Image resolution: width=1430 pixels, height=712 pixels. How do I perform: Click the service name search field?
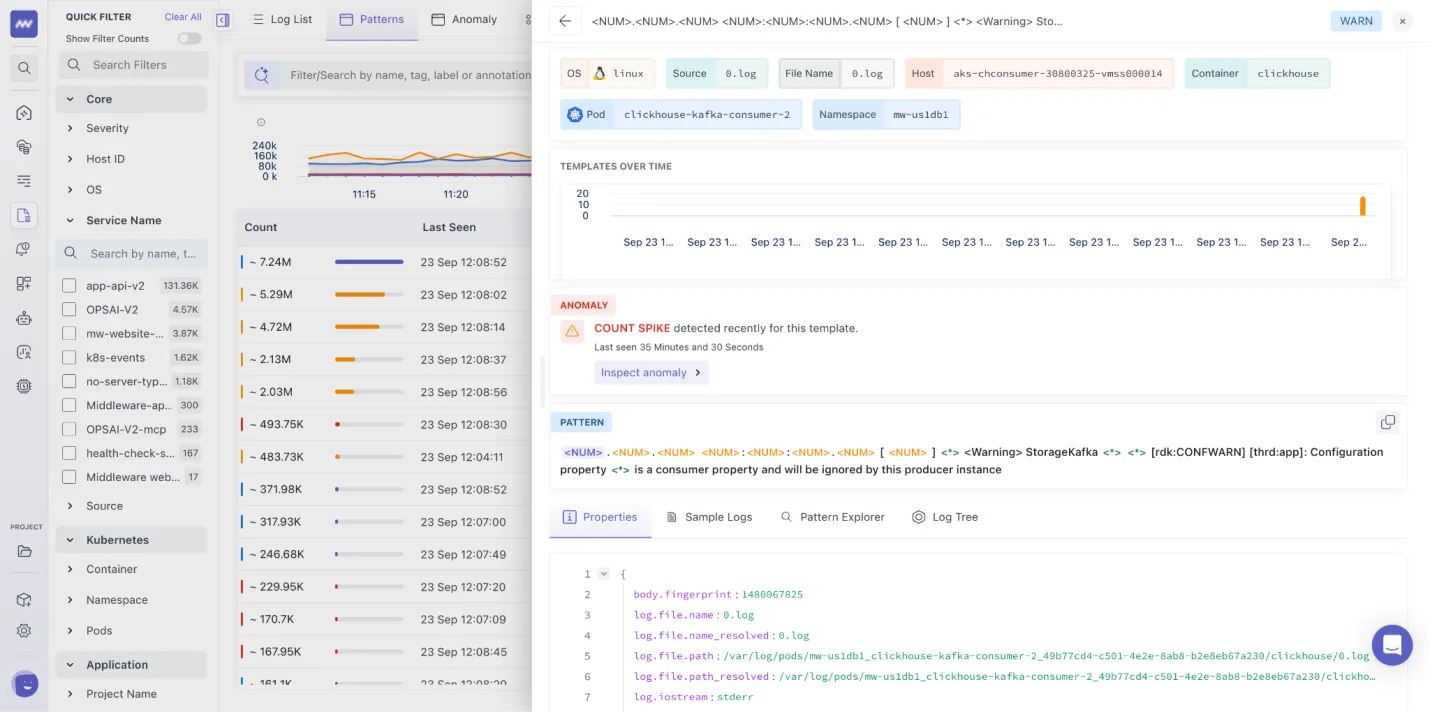132,253
